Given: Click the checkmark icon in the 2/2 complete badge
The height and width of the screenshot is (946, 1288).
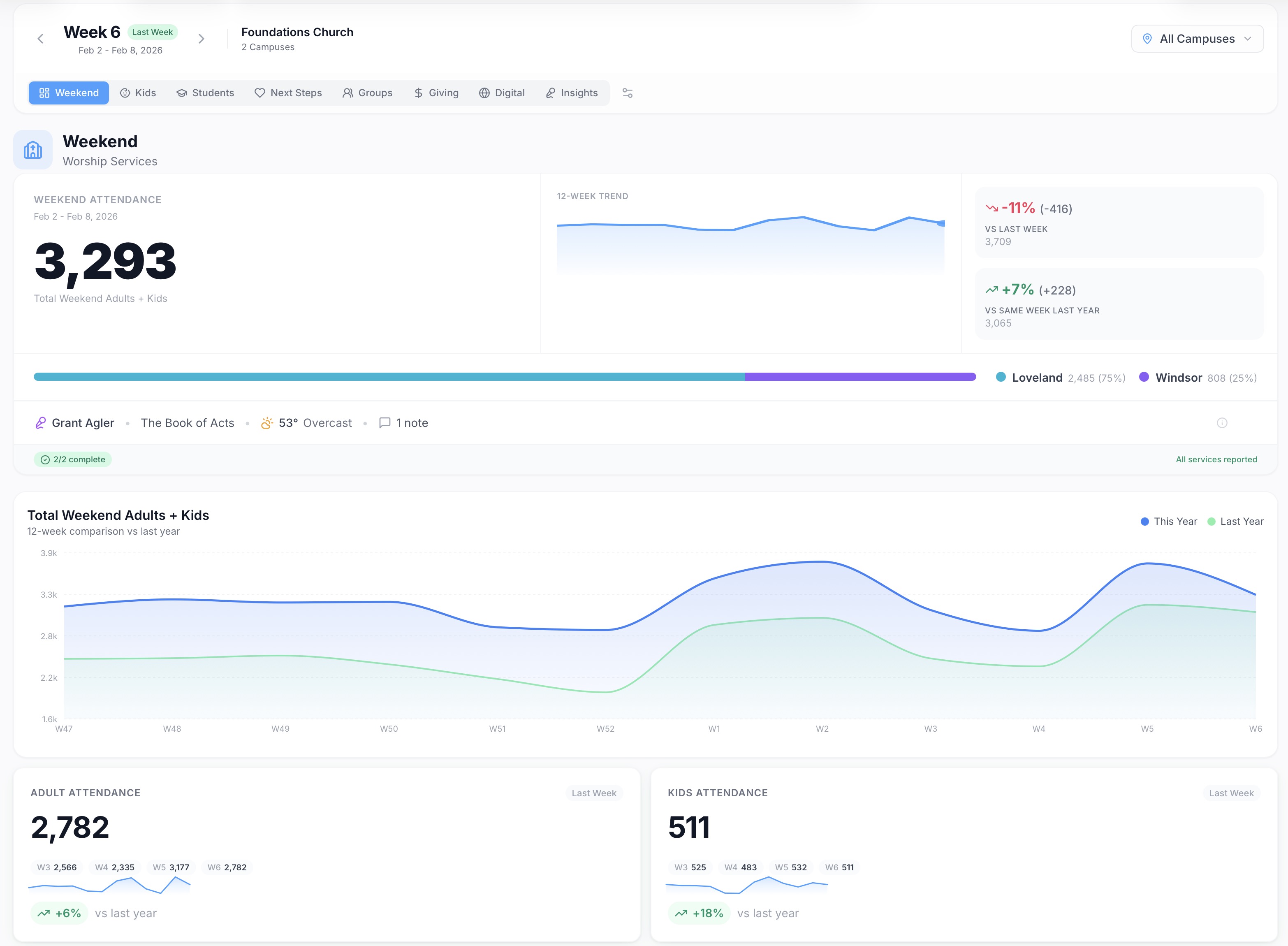Looking at the screenshot, I should click(x=45, y=459).
